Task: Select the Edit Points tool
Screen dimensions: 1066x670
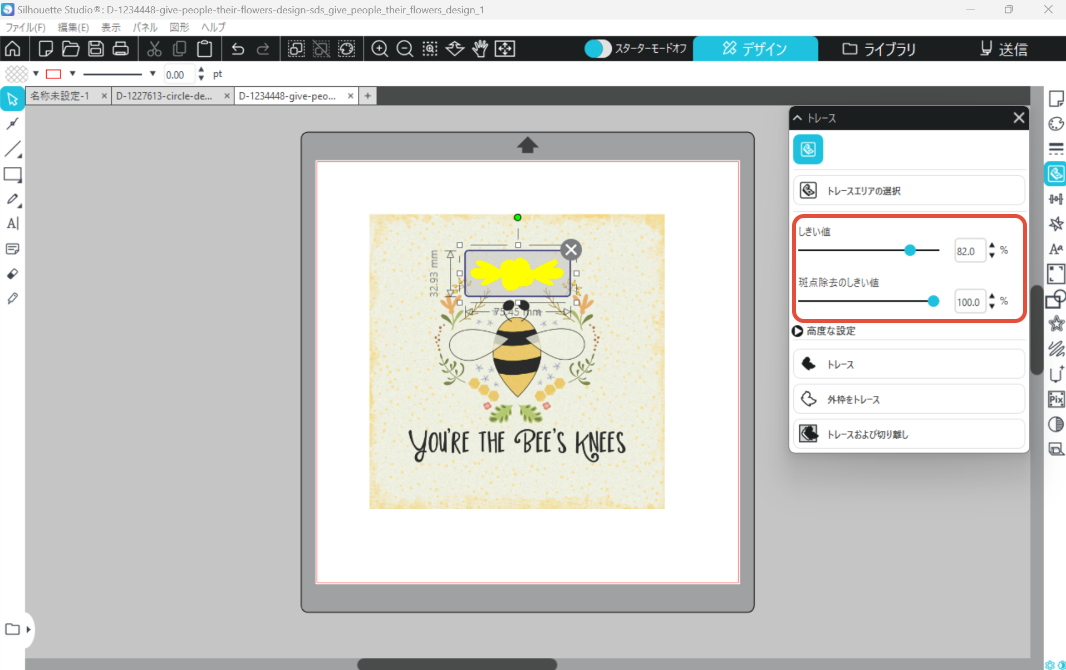Action: tap(12, 124)
